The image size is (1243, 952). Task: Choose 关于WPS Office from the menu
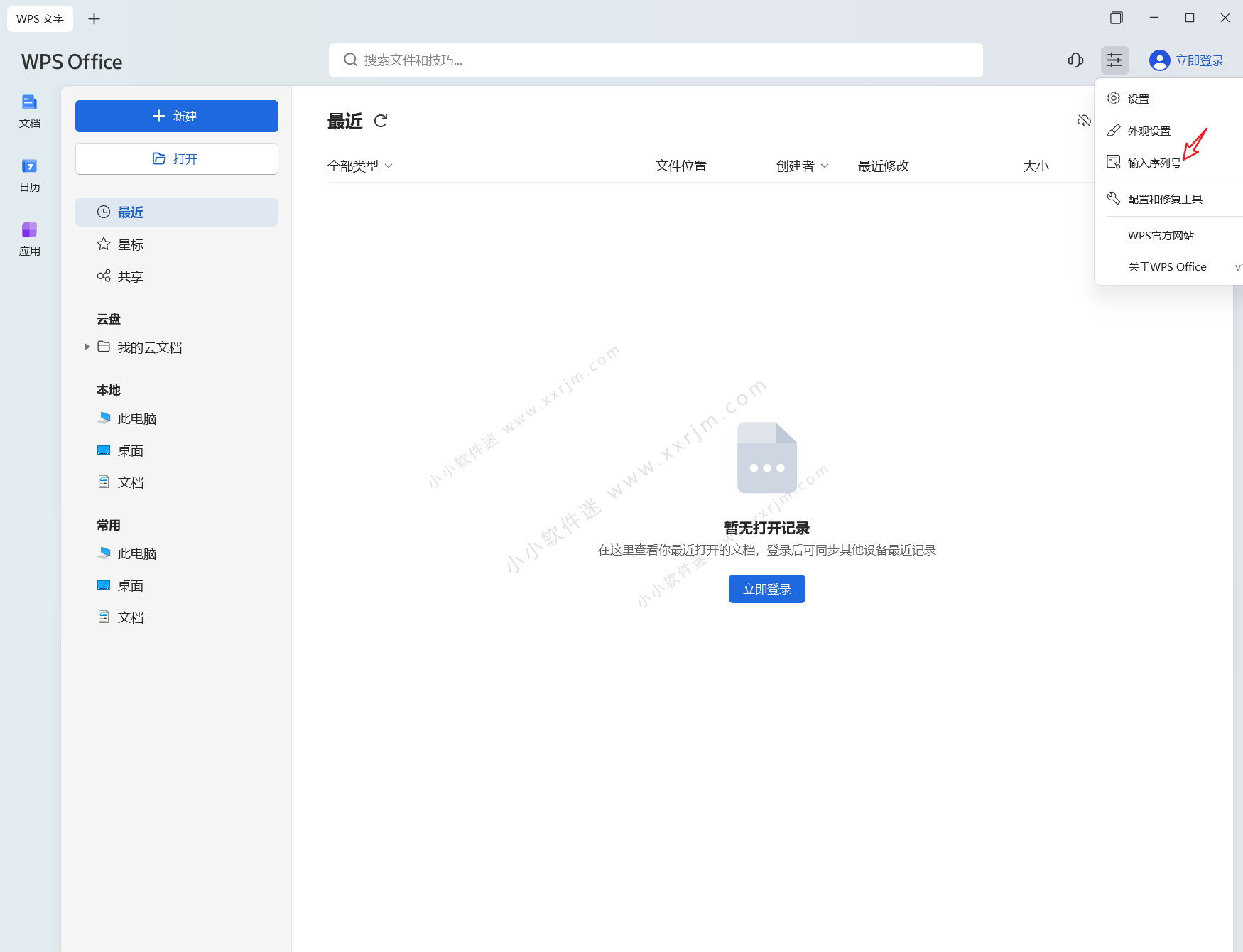(x=1169, y=267)
